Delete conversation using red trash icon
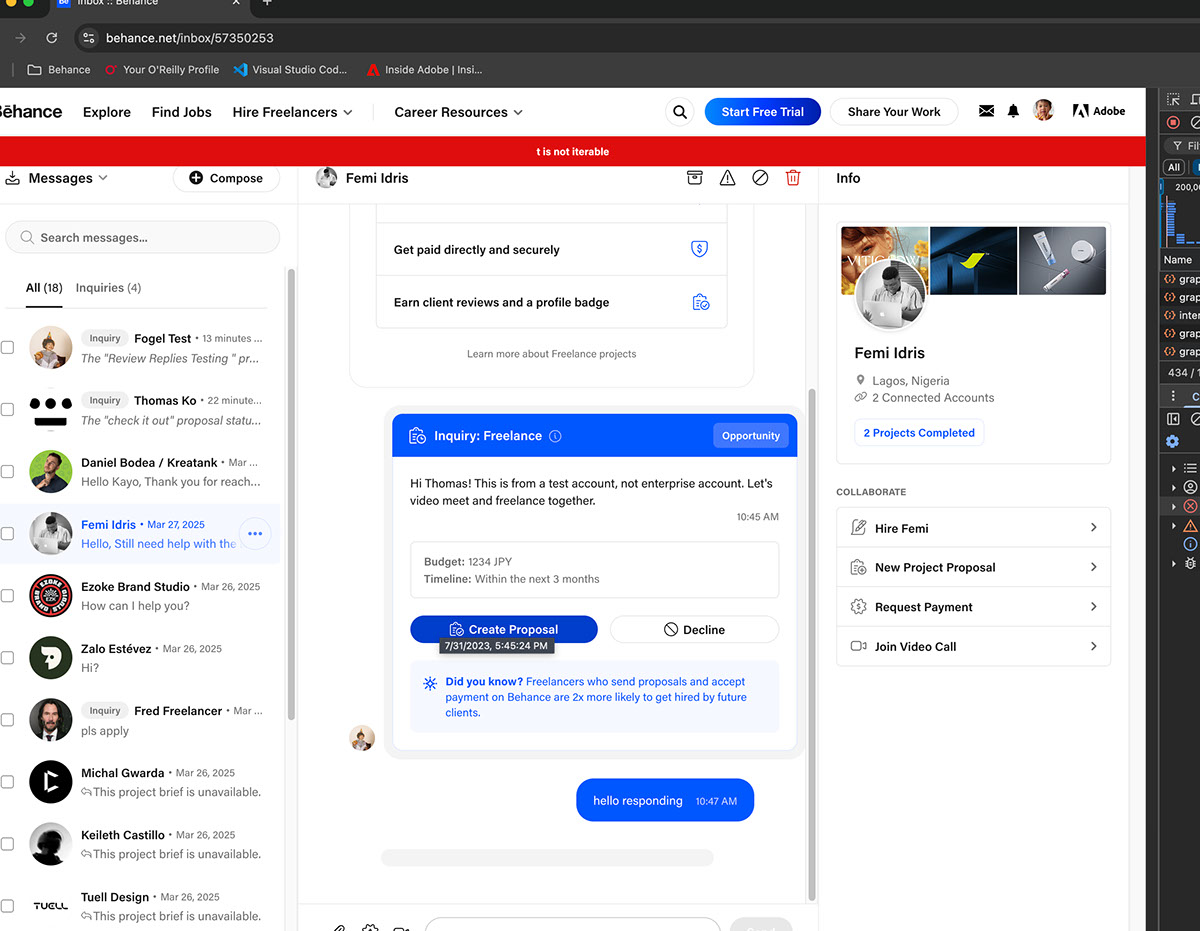This screenshot has height=931, width=1200. click(x=793, y=178)
